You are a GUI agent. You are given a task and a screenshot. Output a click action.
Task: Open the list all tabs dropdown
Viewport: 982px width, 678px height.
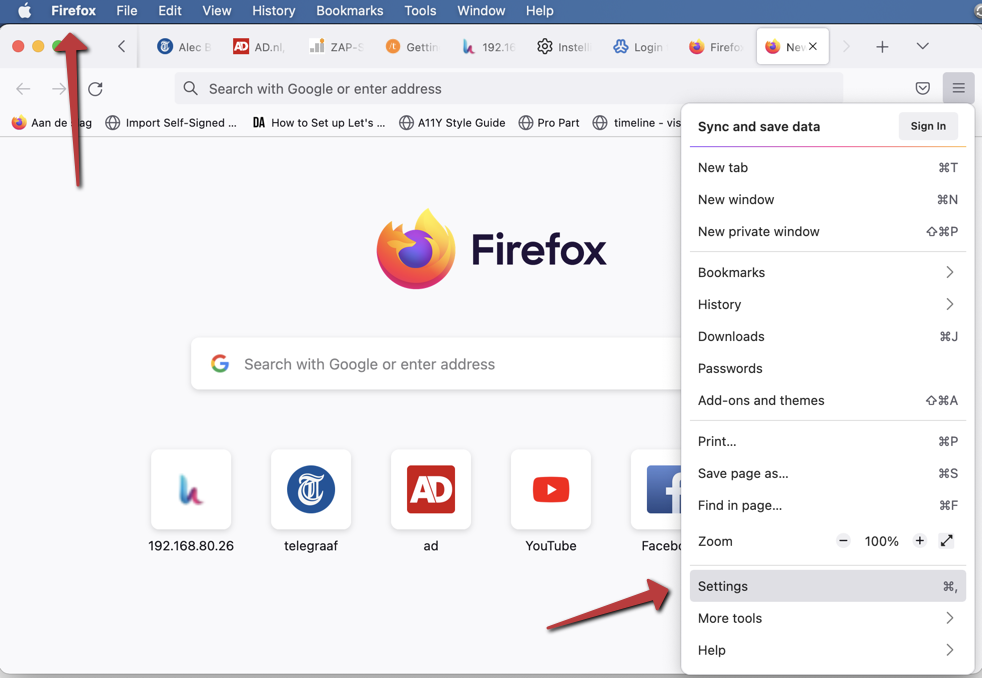coord(923,46)
